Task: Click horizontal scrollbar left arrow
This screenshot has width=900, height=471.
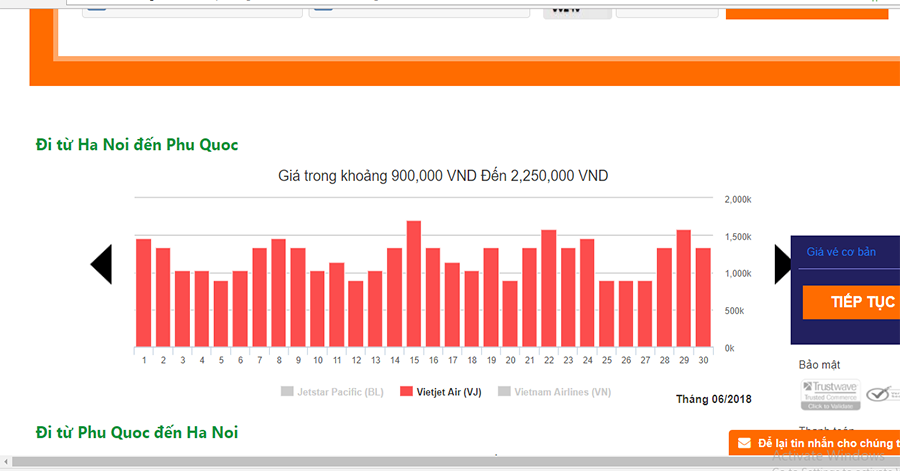Action: tap(6, 461)
